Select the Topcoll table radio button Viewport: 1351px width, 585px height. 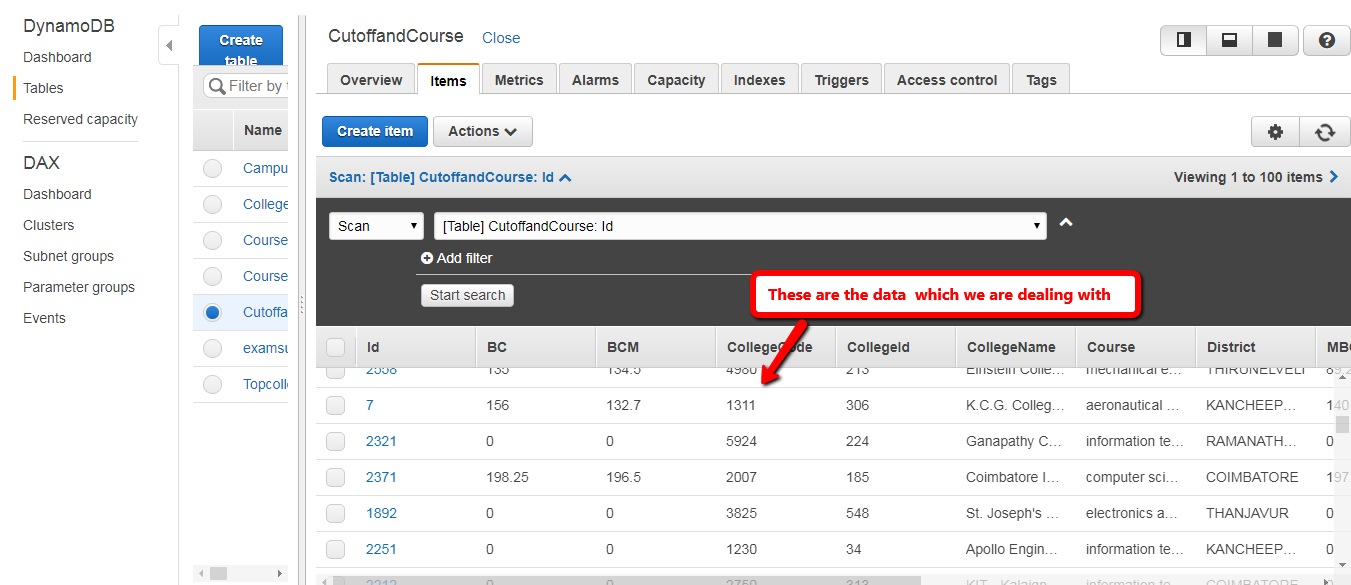212,384
